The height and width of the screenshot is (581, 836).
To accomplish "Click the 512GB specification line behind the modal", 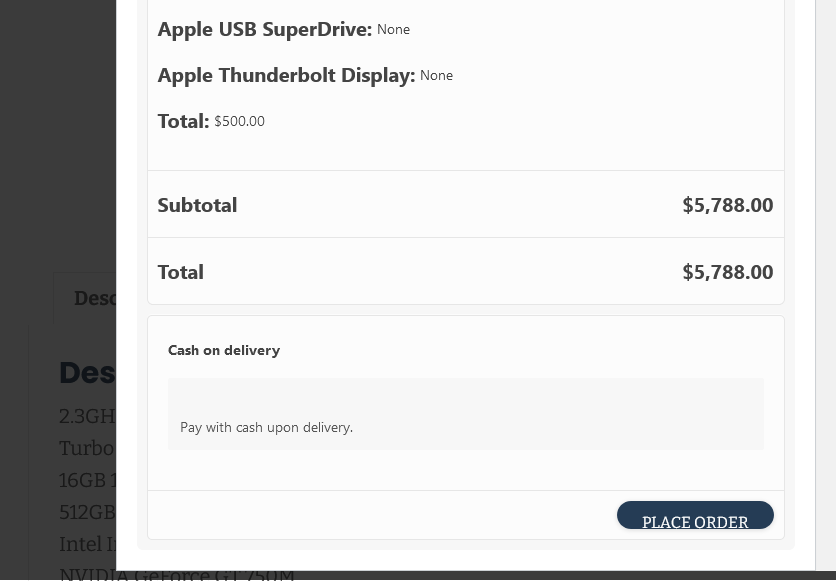I will (87, 512).
